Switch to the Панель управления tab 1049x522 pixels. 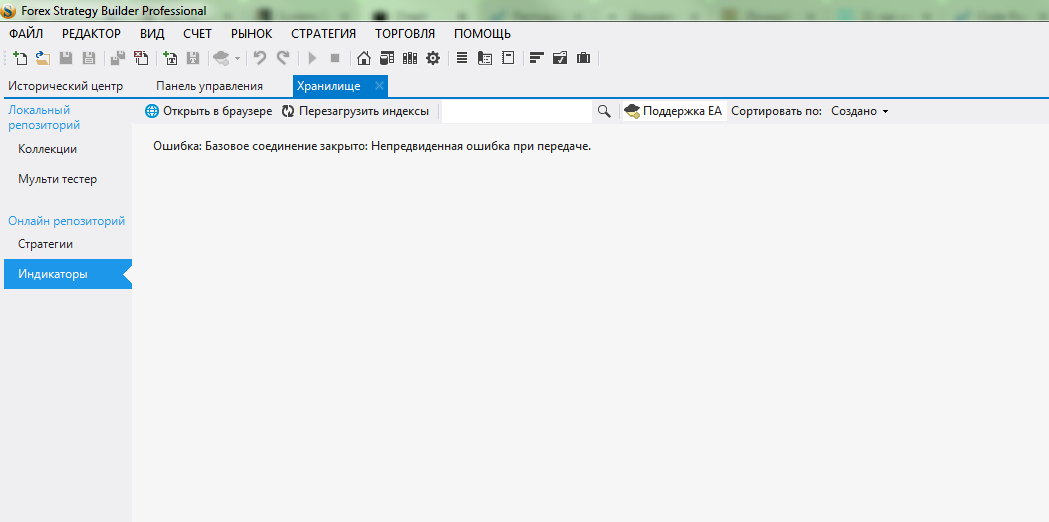pos(209,86)
